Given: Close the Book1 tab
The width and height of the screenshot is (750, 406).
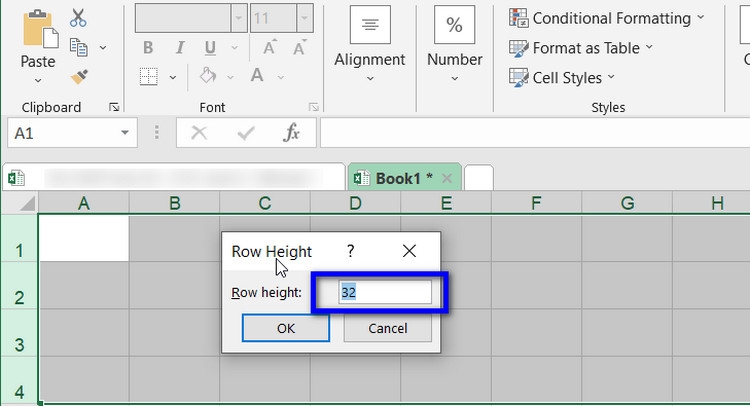Looking at the screenshot, I should (x=447, y=178).
